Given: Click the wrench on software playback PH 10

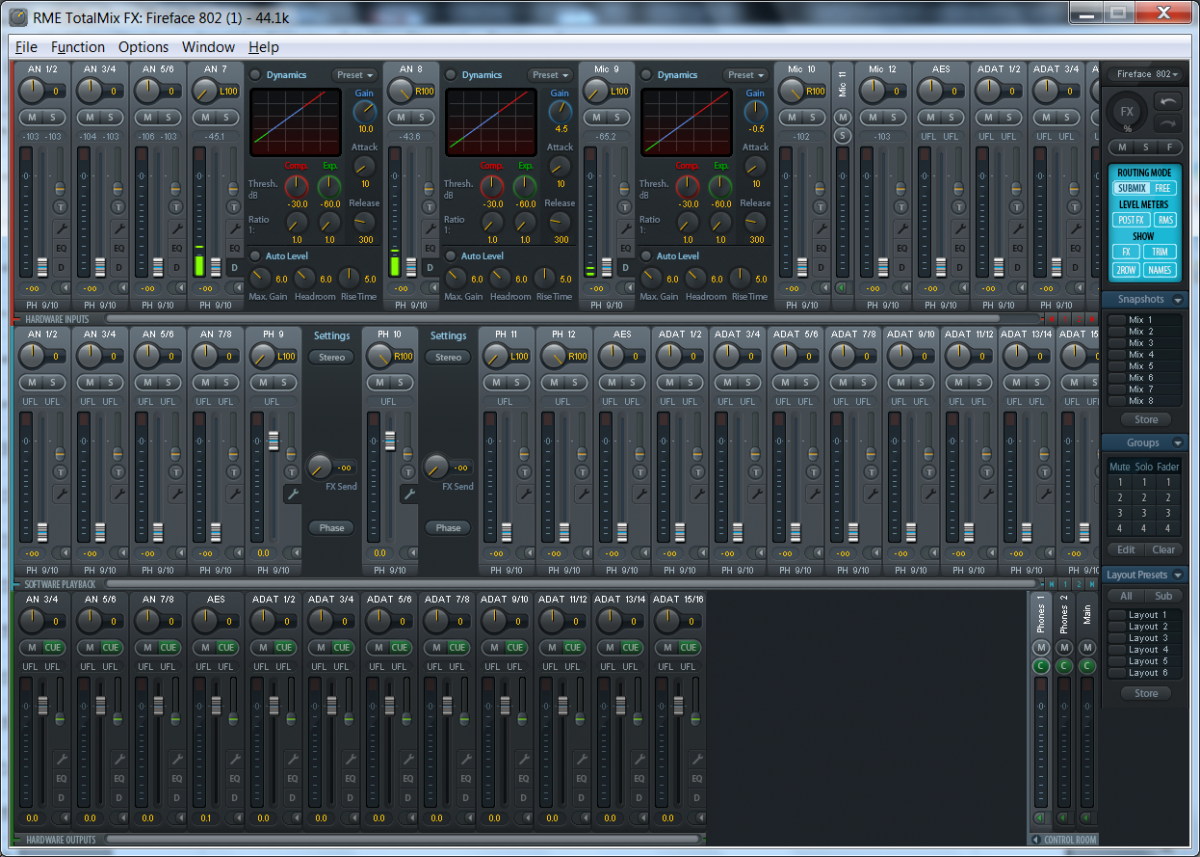Looking at the screenshot, I should coord(409,494).
